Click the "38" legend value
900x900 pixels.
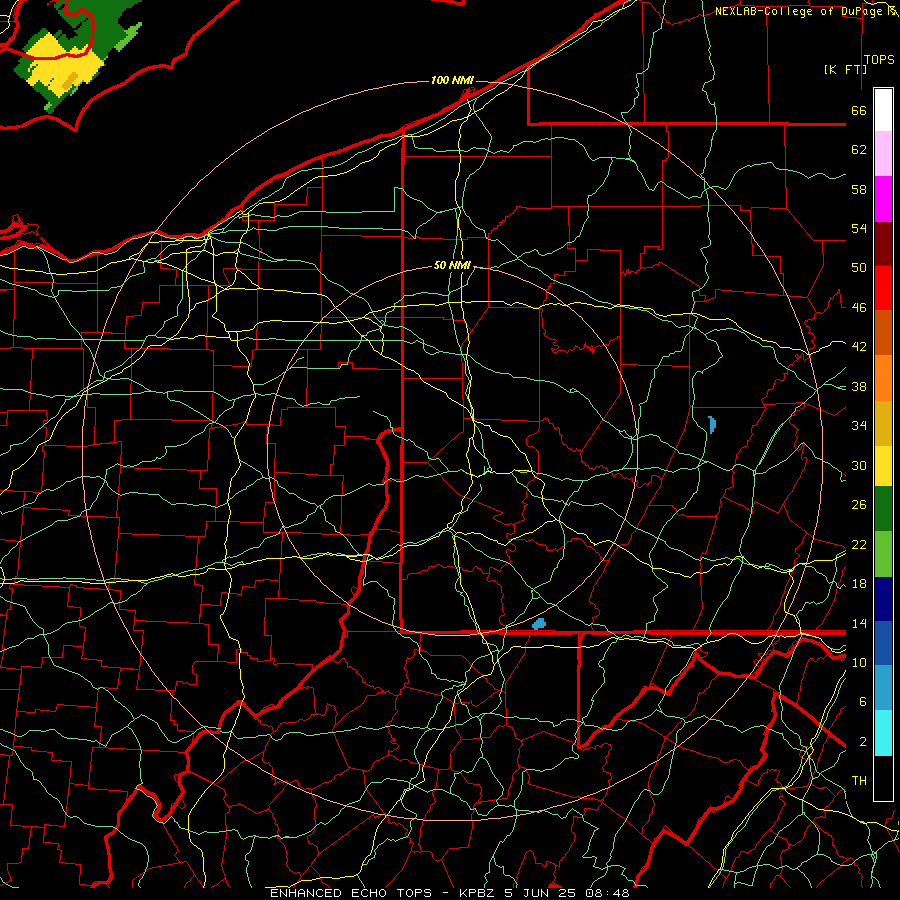(859, 386)
